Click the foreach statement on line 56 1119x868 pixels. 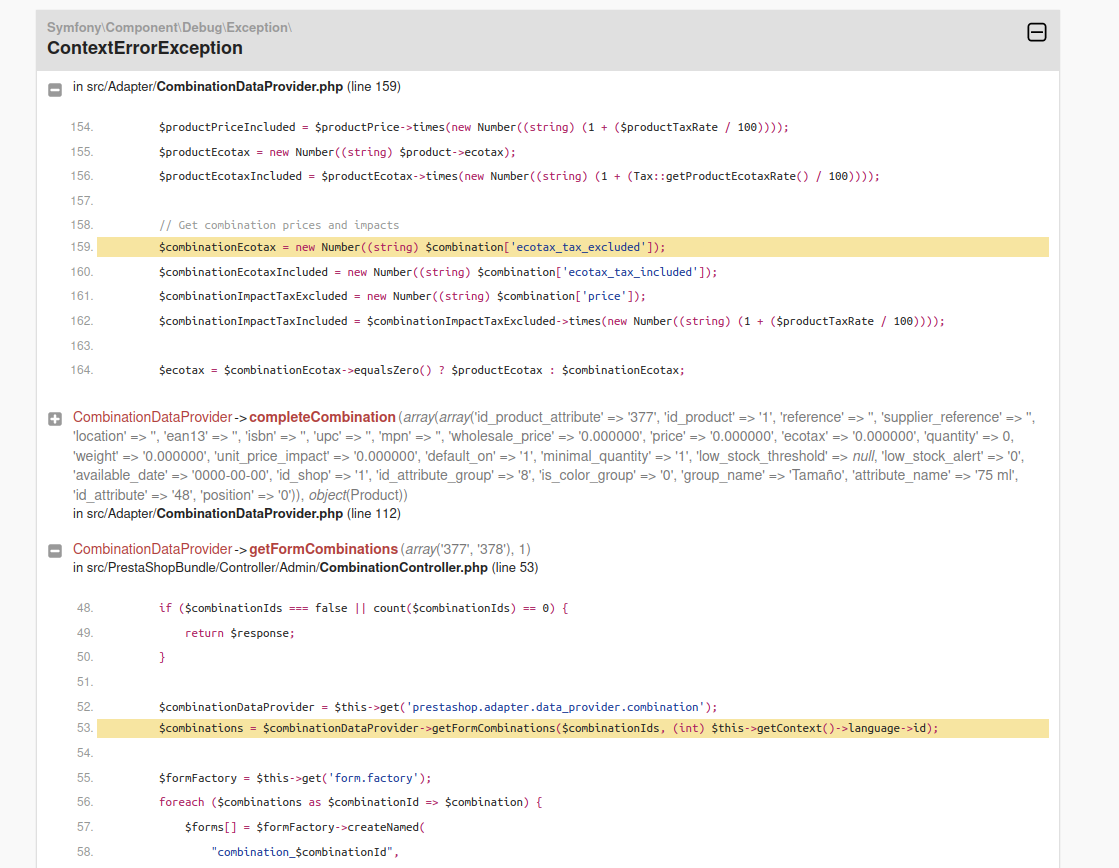(350, 802)
